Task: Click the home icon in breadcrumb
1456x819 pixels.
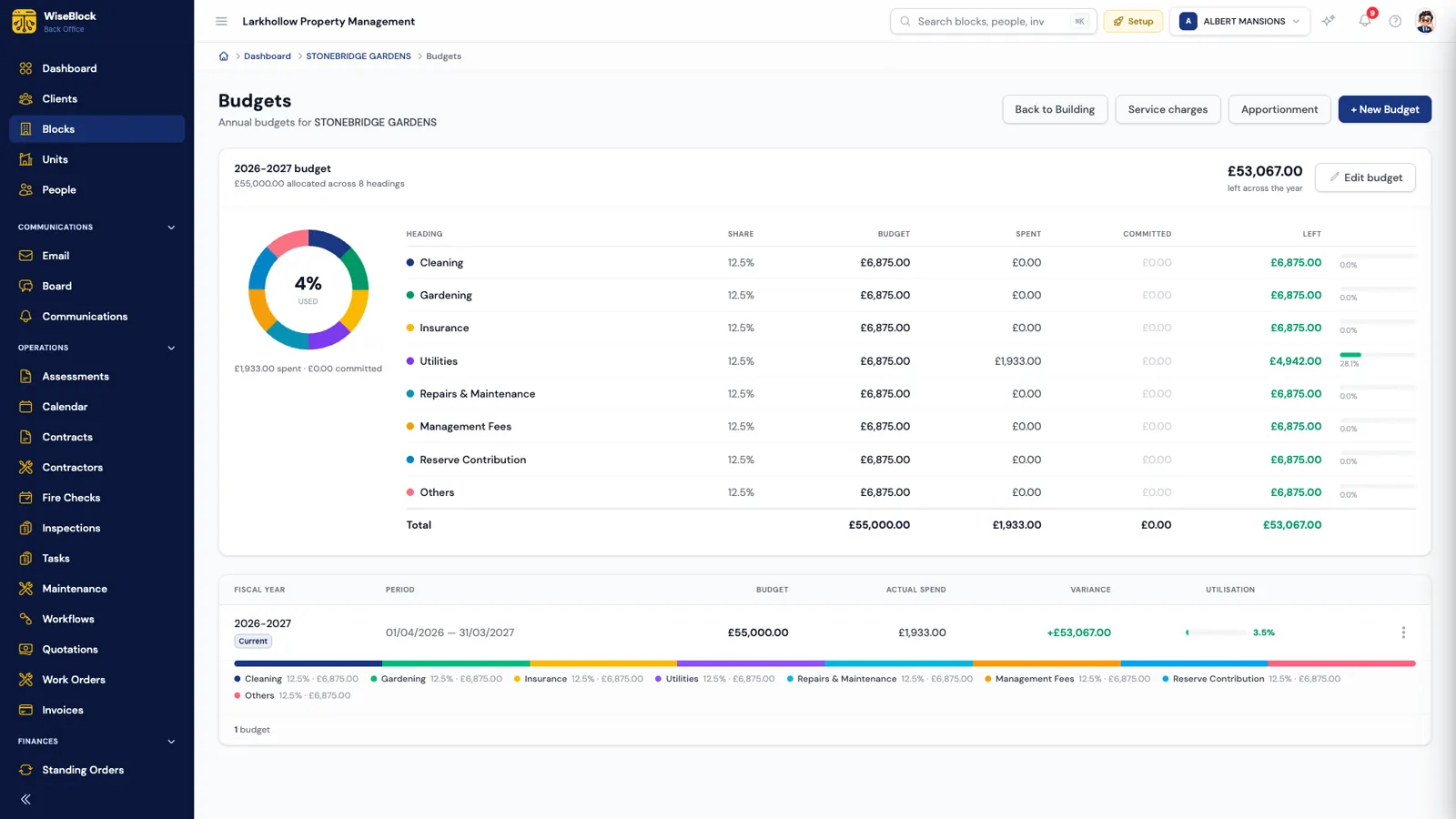Action: pos(224,56)
